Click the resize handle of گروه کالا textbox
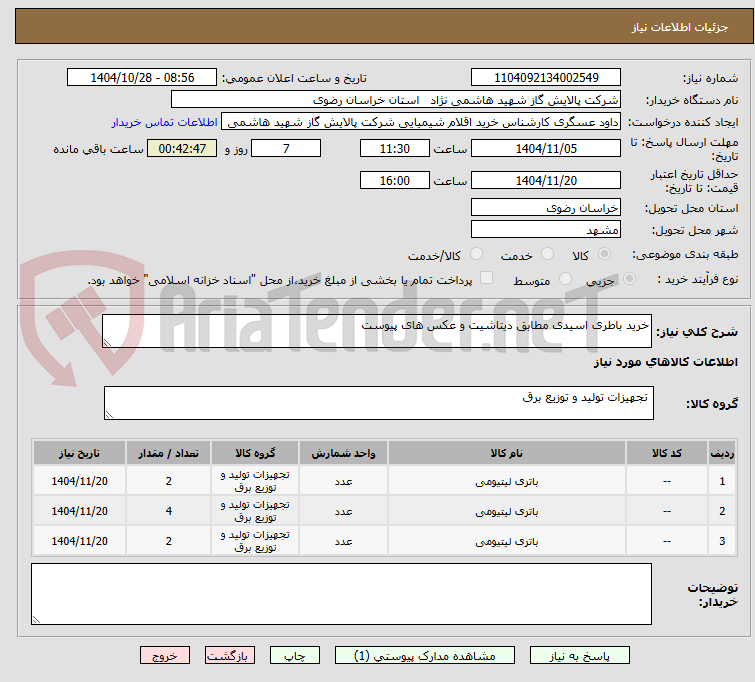Screen dimensions: 755x682 109,415
